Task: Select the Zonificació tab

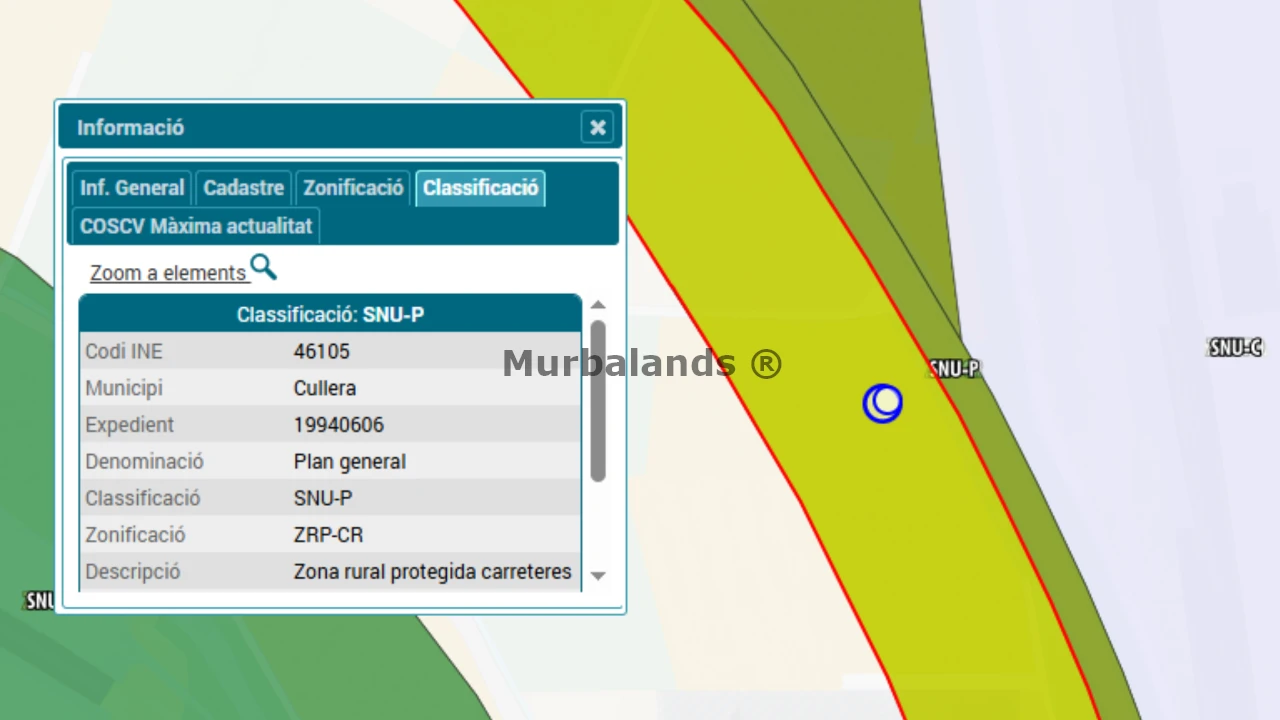Action: [353, 188]
